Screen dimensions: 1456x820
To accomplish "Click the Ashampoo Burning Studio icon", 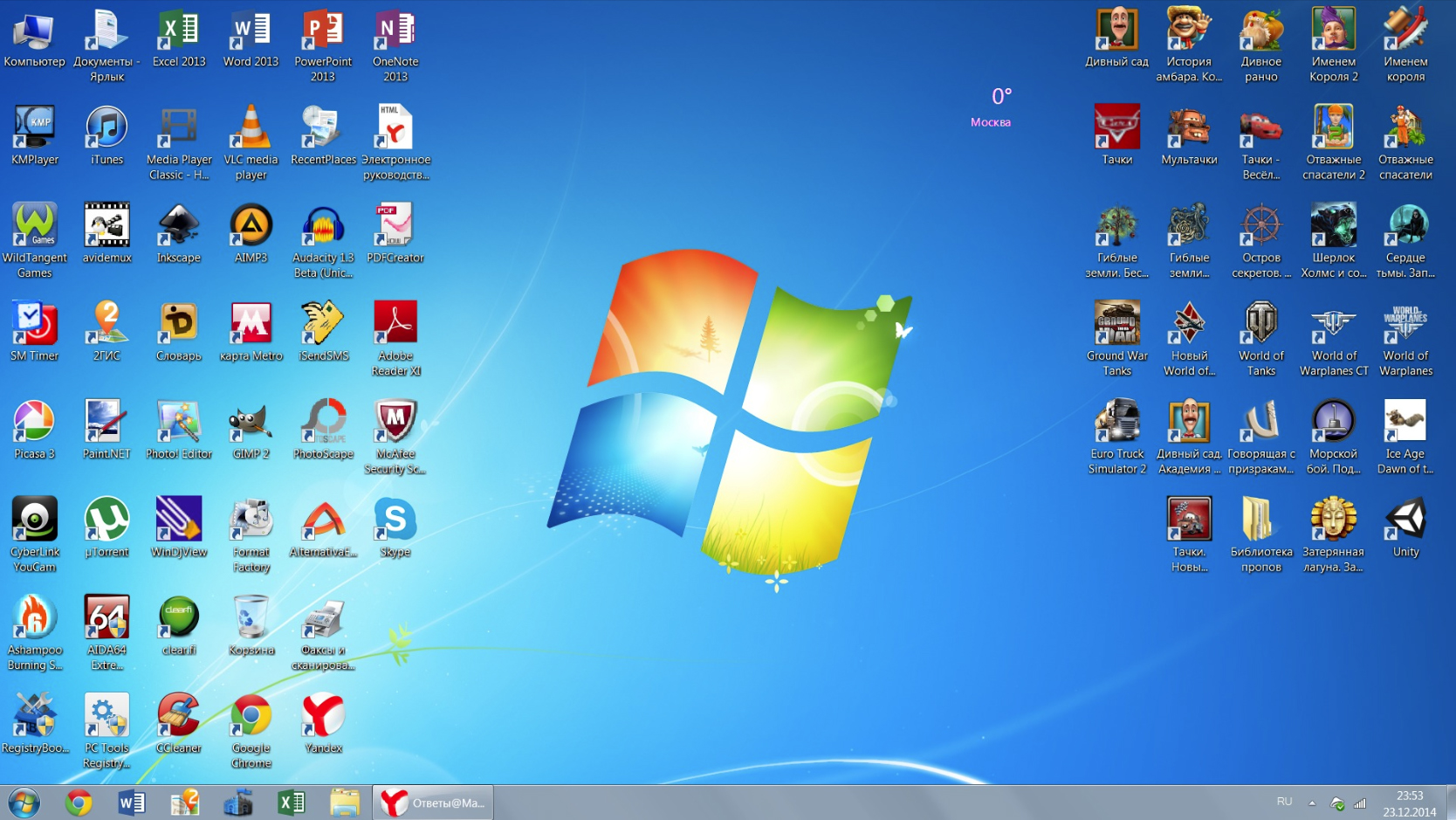I will [34, 633].
